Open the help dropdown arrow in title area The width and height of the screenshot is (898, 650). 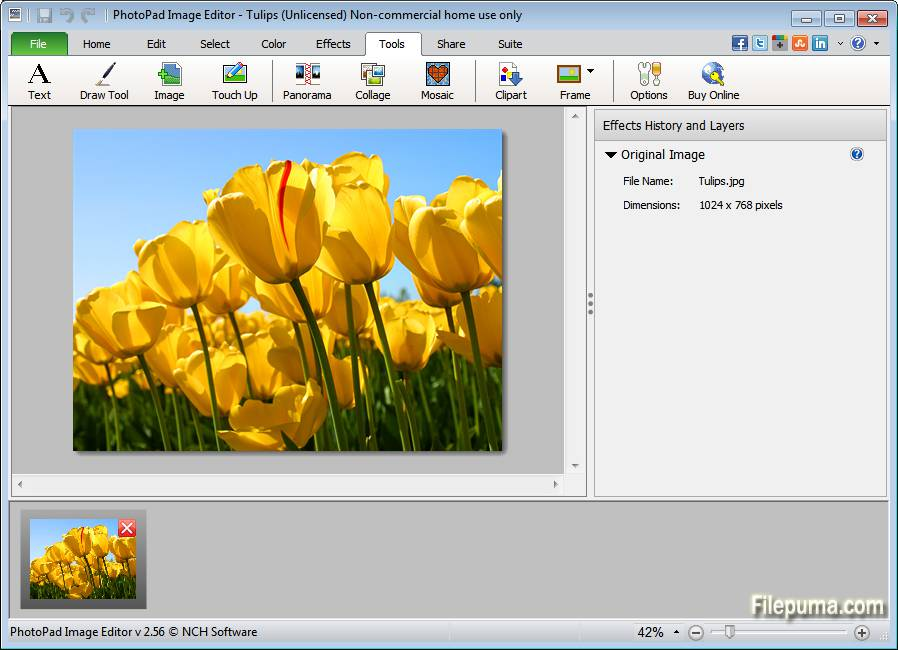tap(877, 44)
